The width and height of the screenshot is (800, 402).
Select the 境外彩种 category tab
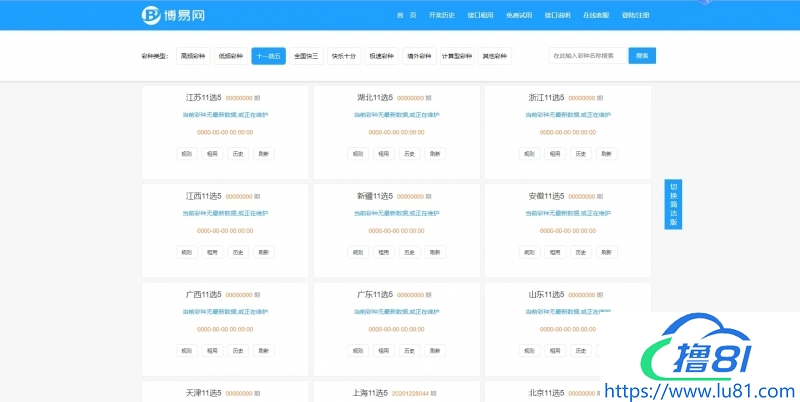(x=419, y=57)
